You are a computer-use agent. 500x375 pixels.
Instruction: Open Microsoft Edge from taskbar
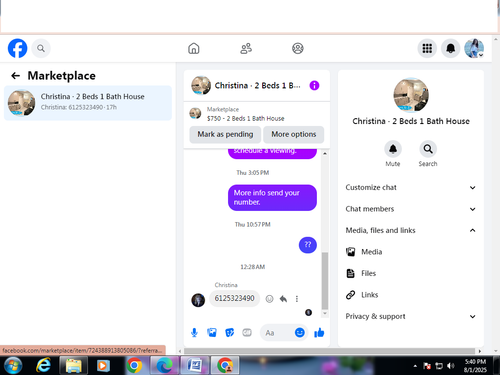tap(164, 365)
